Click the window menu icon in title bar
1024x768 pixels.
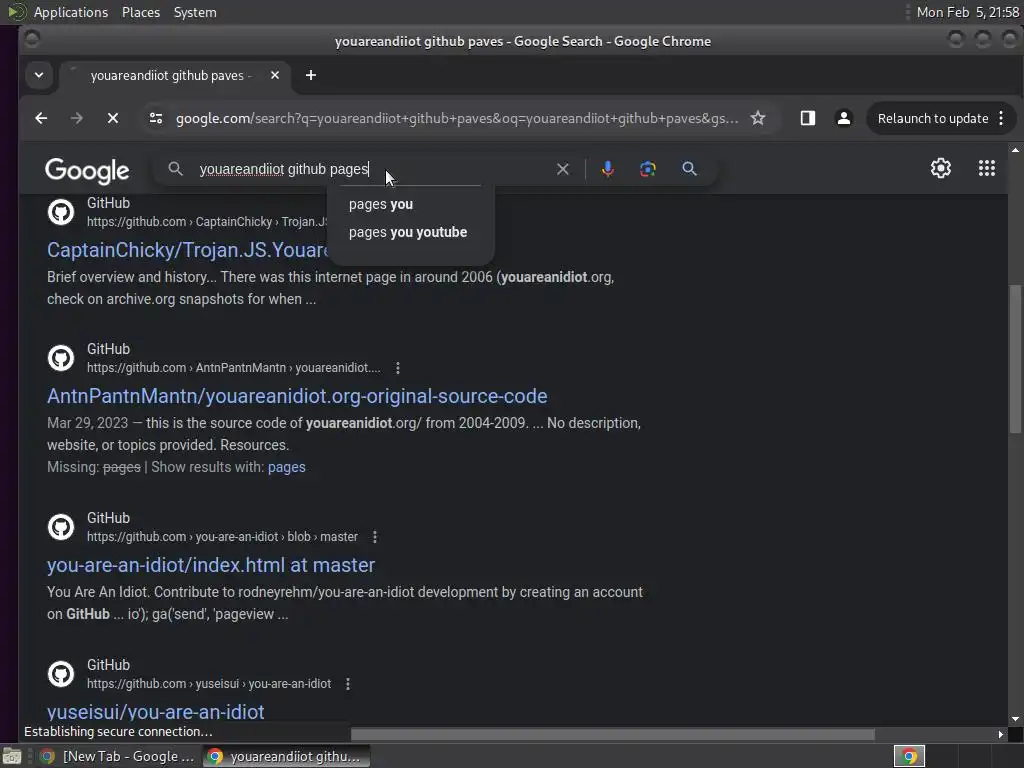32,40
